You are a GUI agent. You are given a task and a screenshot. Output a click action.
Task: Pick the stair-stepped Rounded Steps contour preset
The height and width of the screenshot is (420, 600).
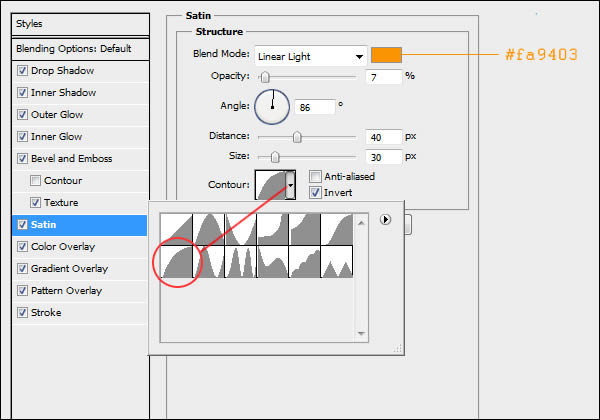[x=305, y=263]
